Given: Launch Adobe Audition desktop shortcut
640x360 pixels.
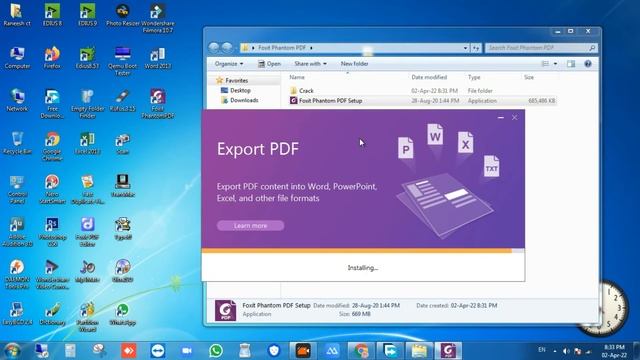Looking at the screenshot, I should pos(17,232).
